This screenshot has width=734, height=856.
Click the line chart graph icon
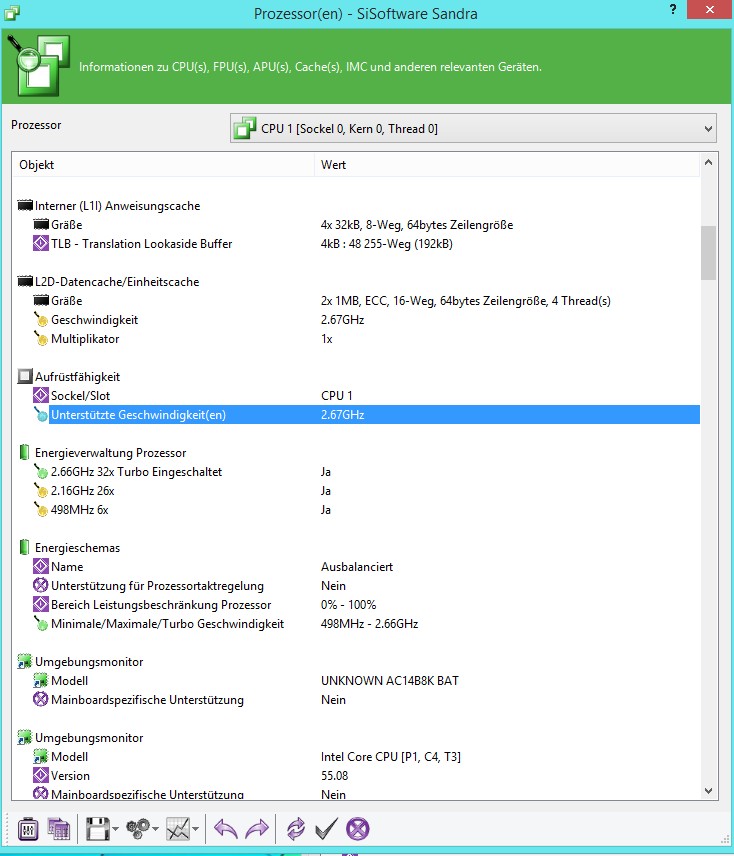point(178,829)
